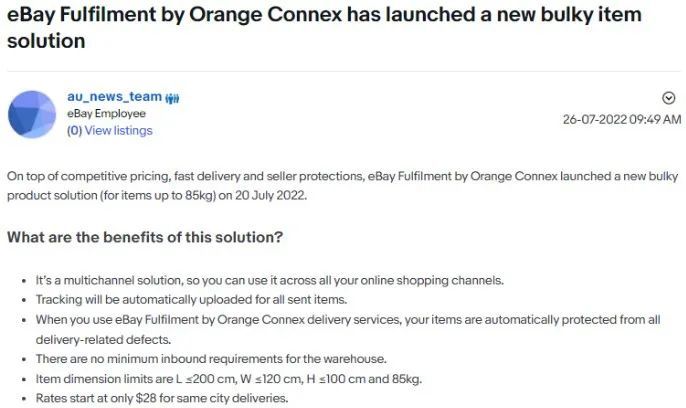
Task: Click the multichannel solution bullet point
Action: pos(270,280)
